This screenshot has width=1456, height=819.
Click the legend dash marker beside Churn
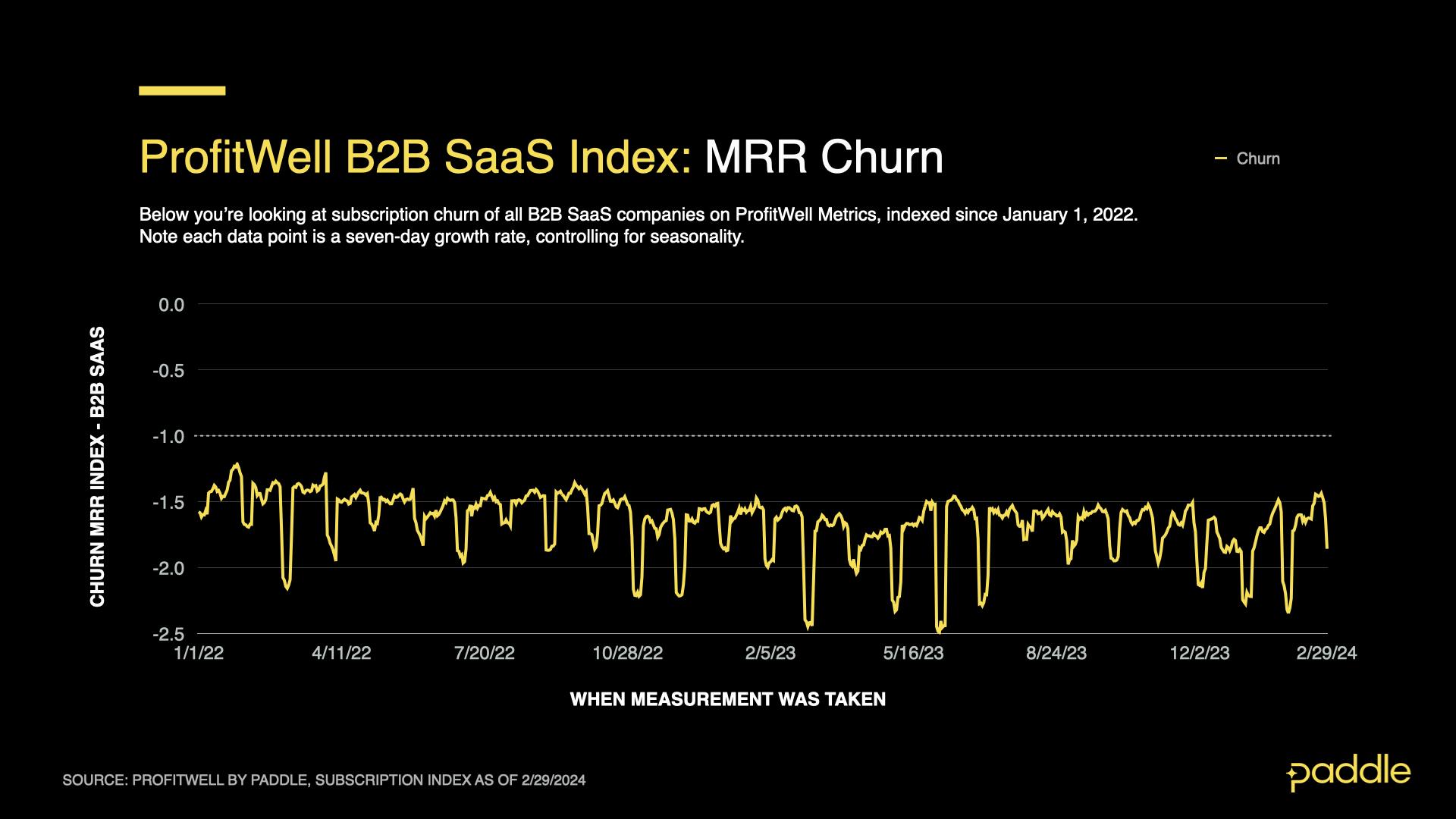point(1222,158)
